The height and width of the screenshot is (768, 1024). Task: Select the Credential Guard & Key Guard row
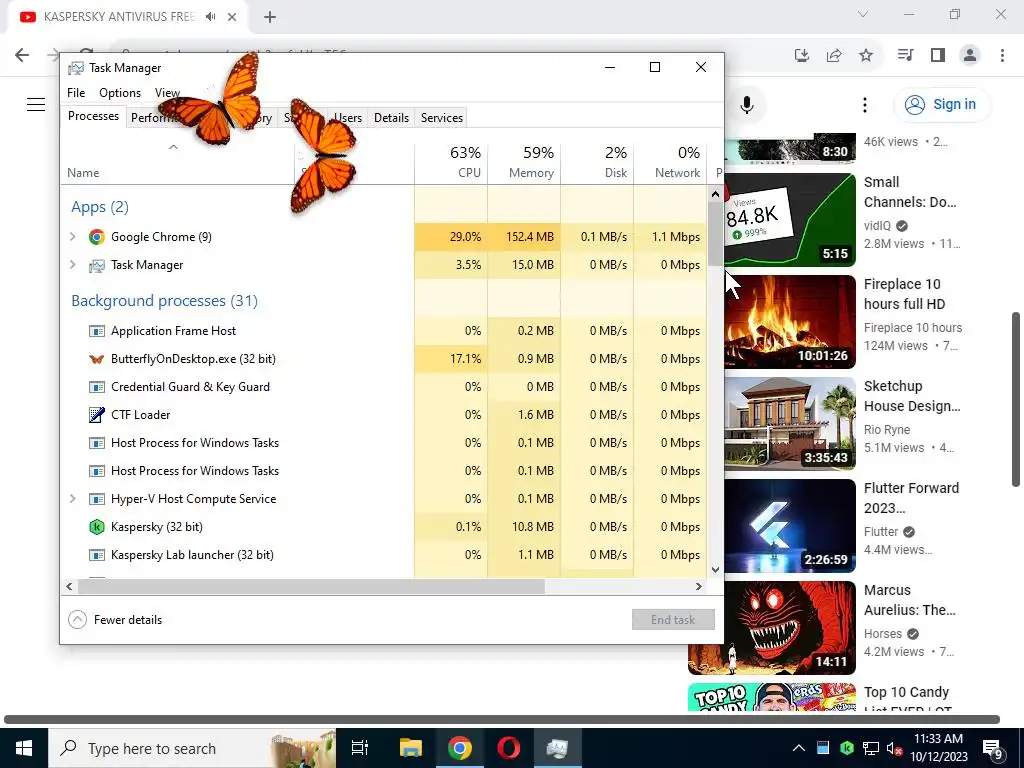383,387
